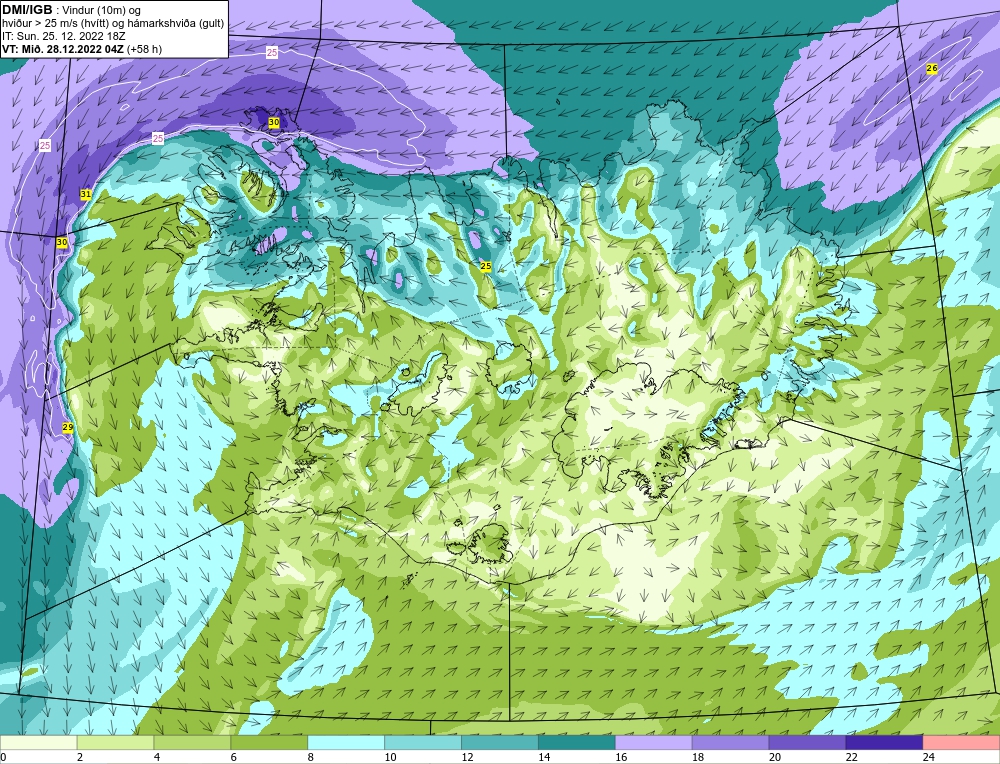Click the DMI/IGB title text

click(27, 10)
